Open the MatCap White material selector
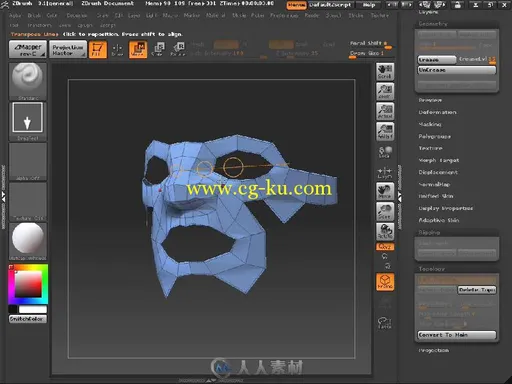The image size is (512, 384). 28,241
